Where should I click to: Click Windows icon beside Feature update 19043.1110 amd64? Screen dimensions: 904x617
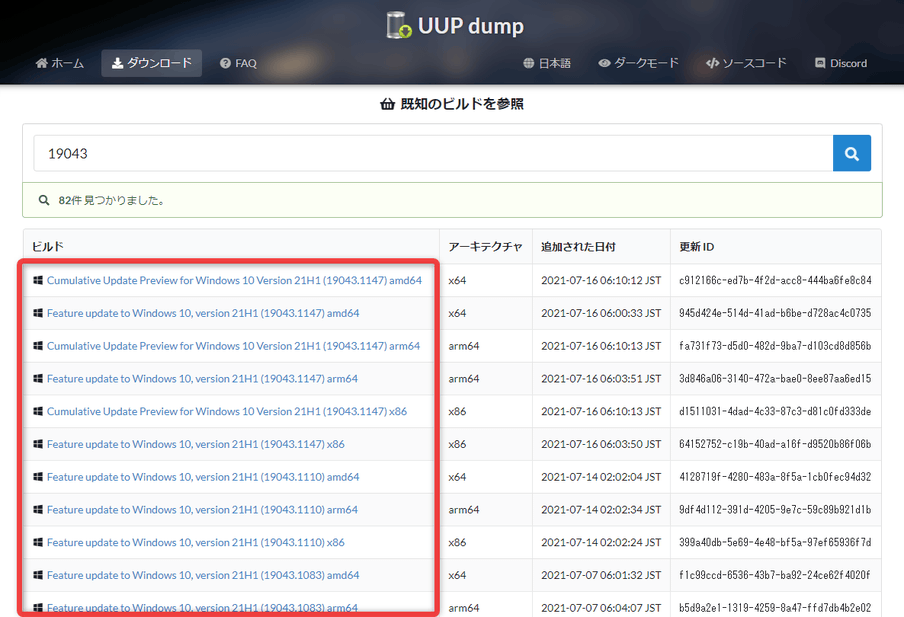click(x=38, y=477)
